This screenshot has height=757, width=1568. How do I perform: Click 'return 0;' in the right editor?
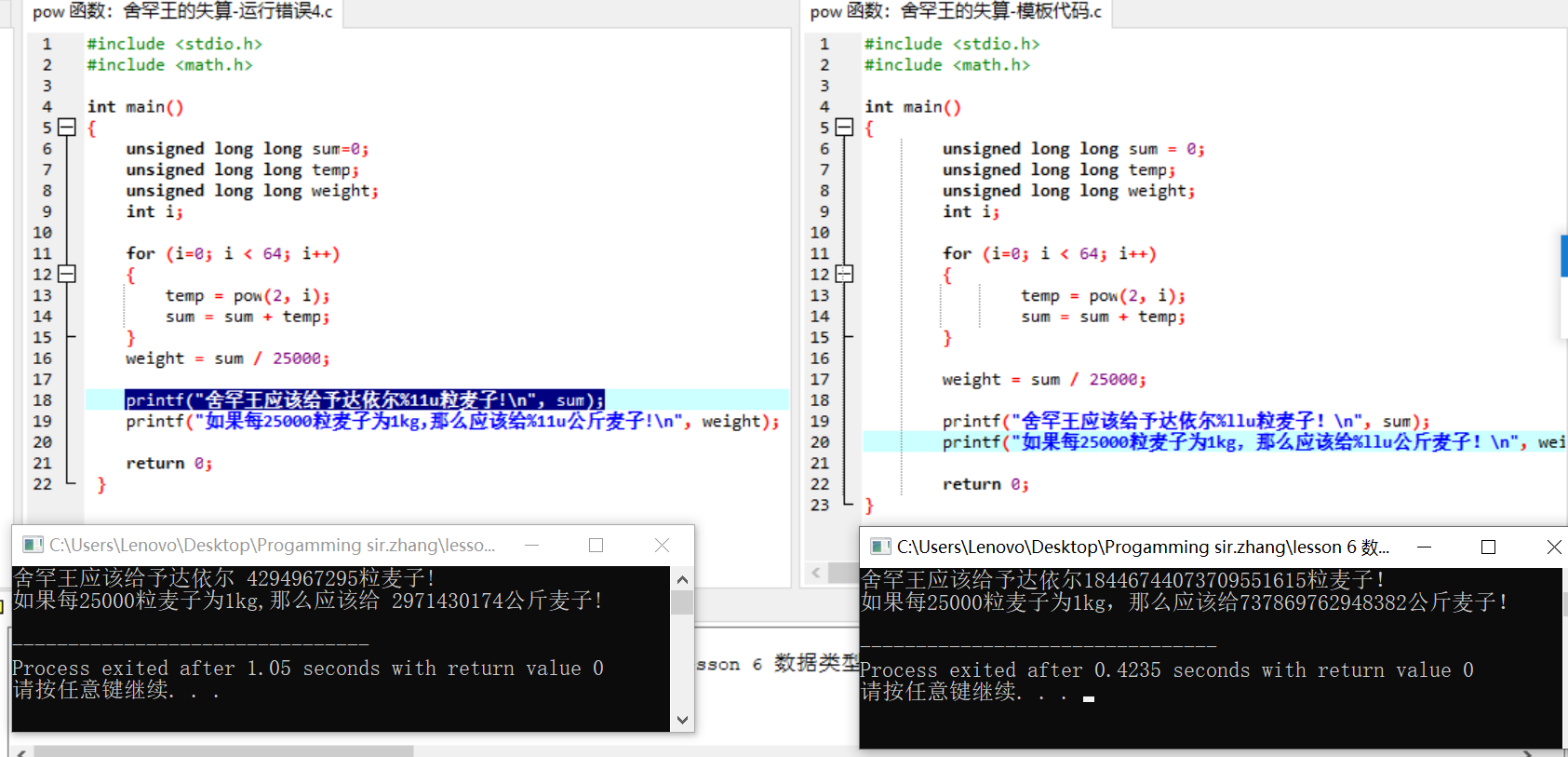pyautogui.click(x=985, y=484)
